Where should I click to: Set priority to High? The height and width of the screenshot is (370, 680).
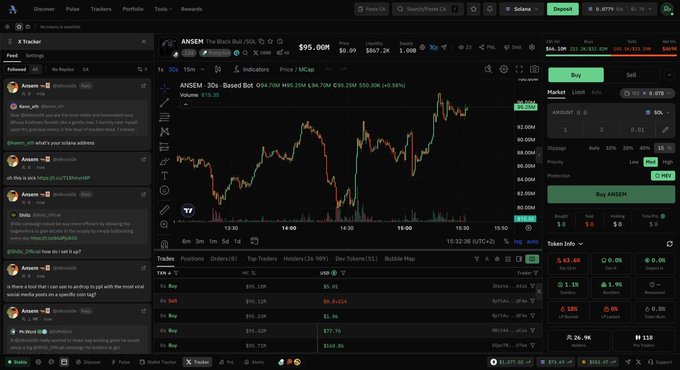667,162
